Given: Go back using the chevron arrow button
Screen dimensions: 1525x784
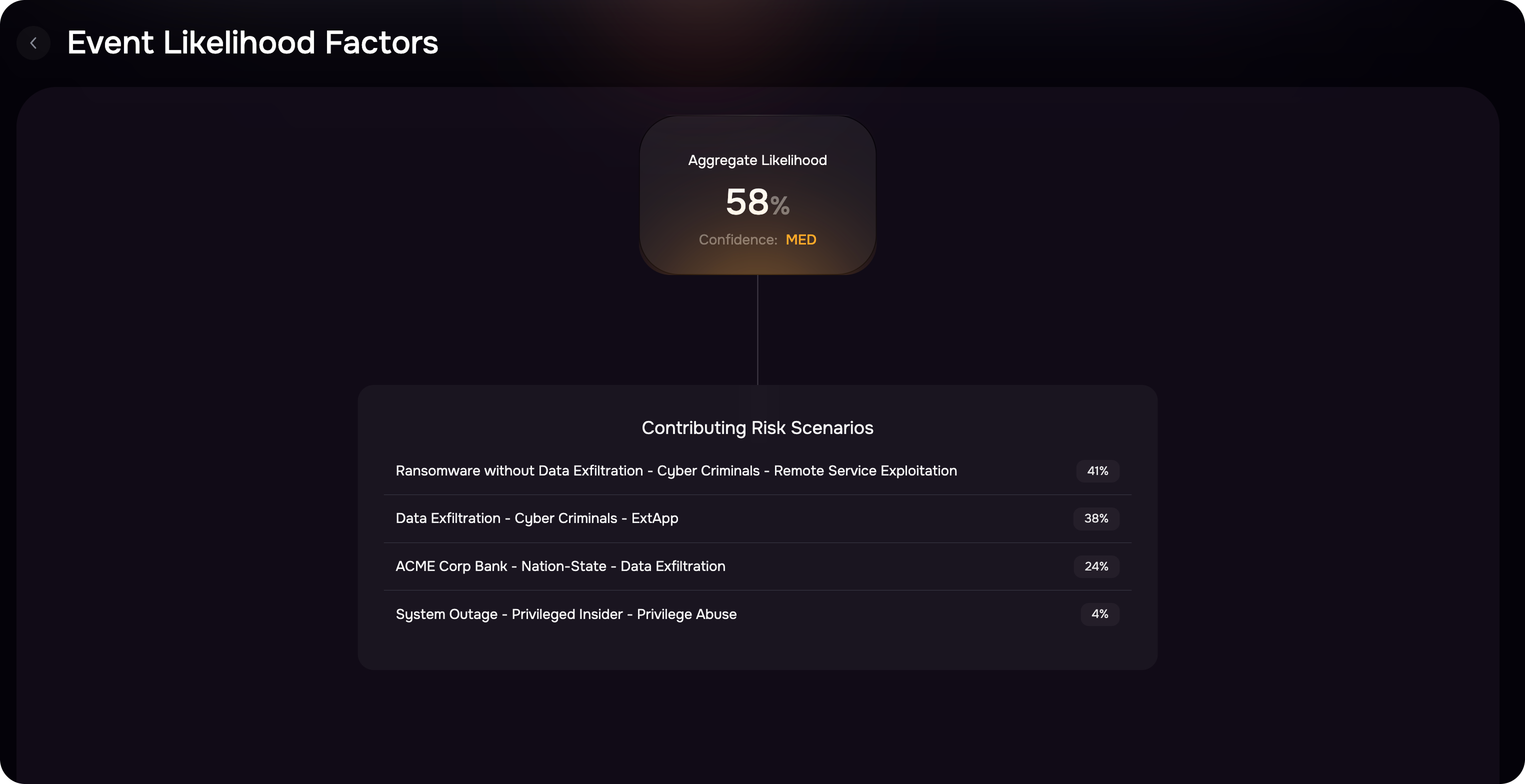Looking at the screenshot, I should (x=33, y=43).
